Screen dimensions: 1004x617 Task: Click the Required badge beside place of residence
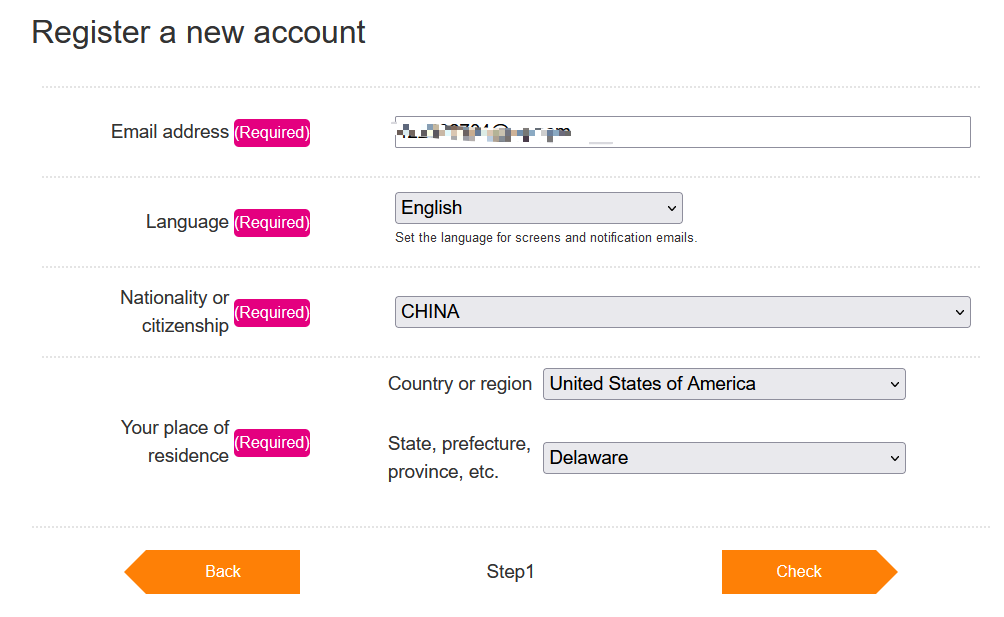[272, 442]
